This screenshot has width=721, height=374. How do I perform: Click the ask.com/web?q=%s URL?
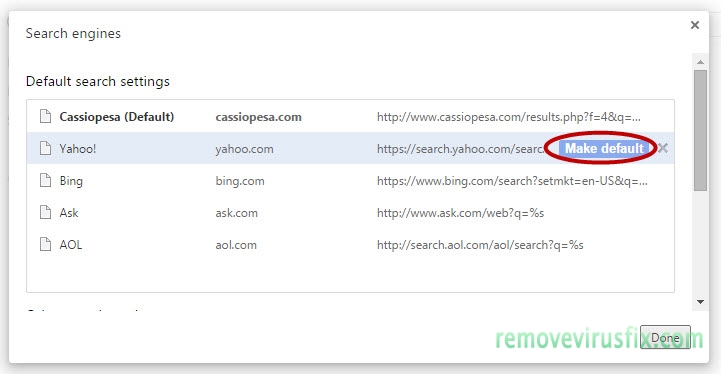point(461,213)
